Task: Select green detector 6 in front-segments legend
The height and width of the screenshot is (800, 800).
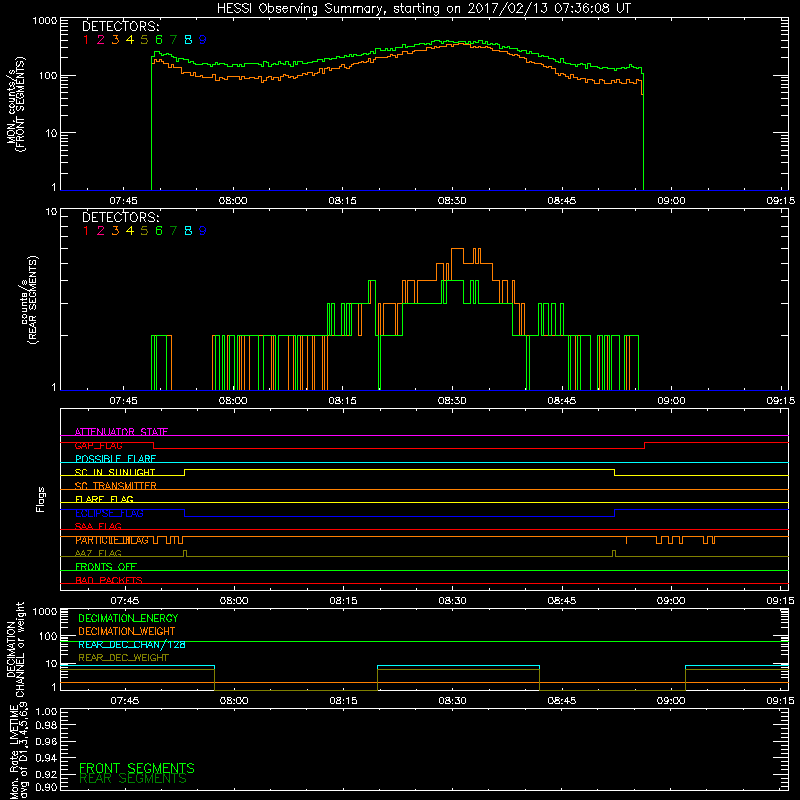Action: coord(159,40)
